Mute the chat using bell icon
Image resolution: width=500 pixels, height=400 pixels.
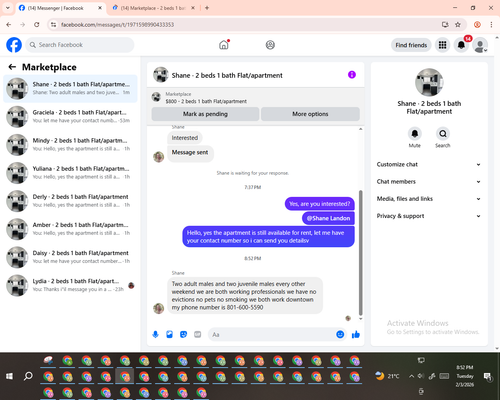[415, 134]
